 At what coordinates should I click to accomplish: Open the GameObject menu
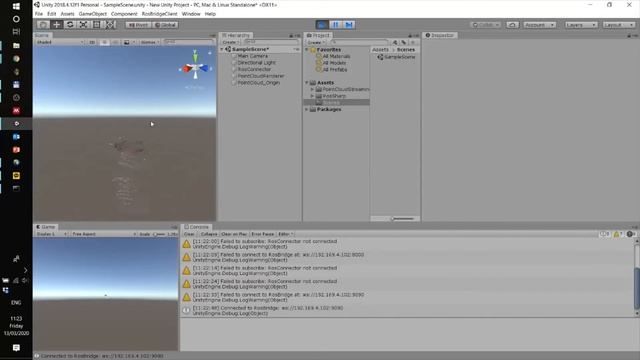click(x=93, y=14)
